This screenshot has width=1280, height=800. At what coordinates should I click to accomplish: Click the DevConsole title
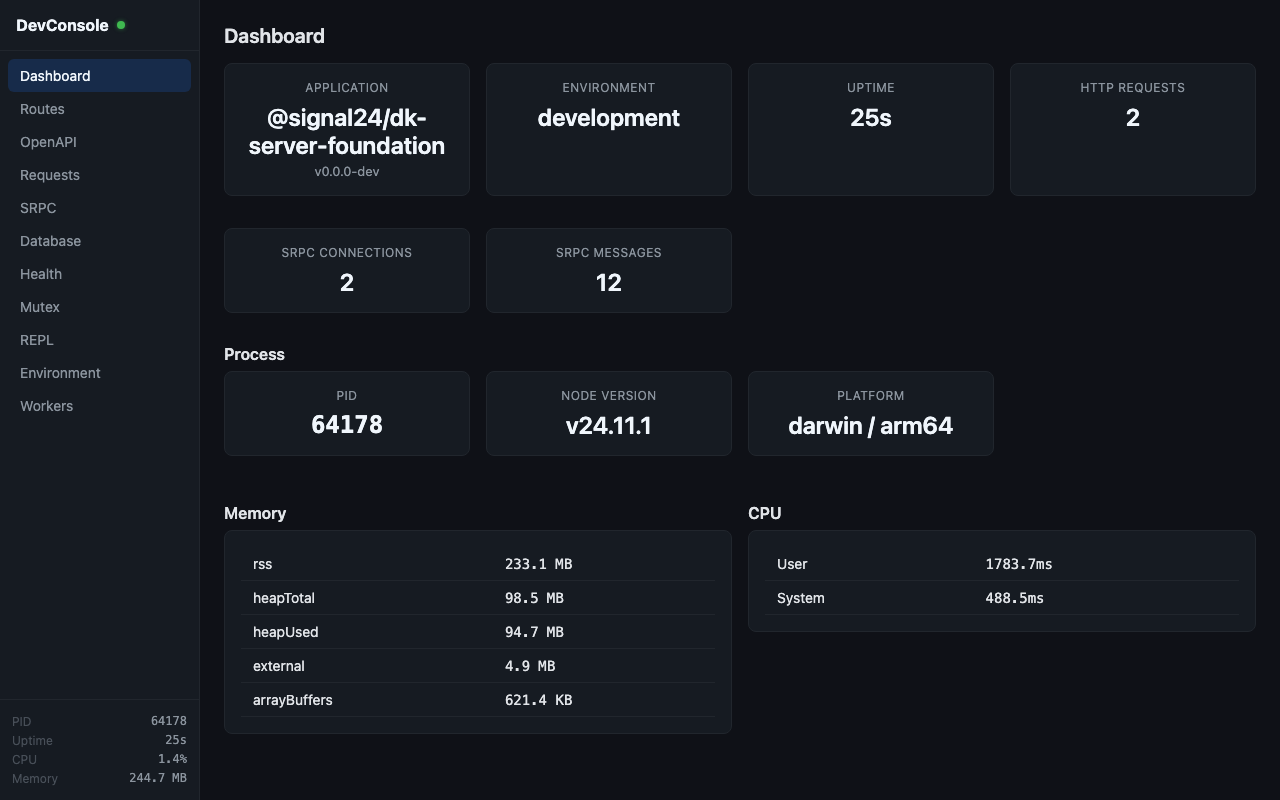click(x=62, y=25)
